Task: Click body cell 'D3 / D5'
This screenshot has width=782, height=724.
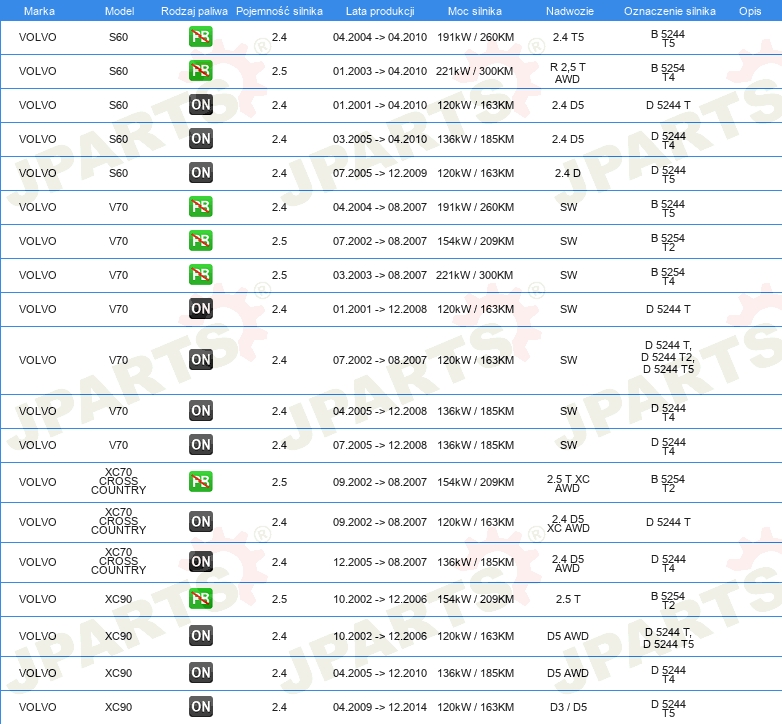Action: point(568,707)
